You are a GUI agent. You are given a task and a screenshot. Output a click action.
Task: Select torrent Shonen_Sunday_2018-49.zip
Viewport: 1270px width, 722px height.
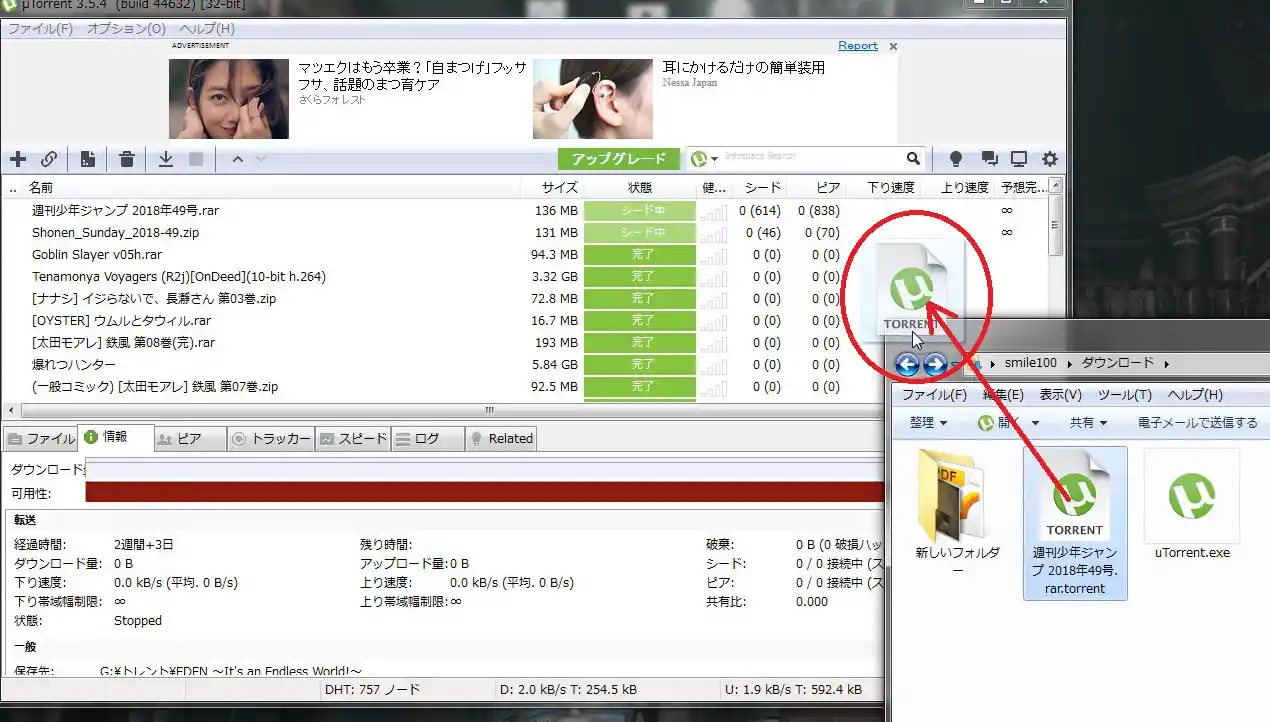115,233
